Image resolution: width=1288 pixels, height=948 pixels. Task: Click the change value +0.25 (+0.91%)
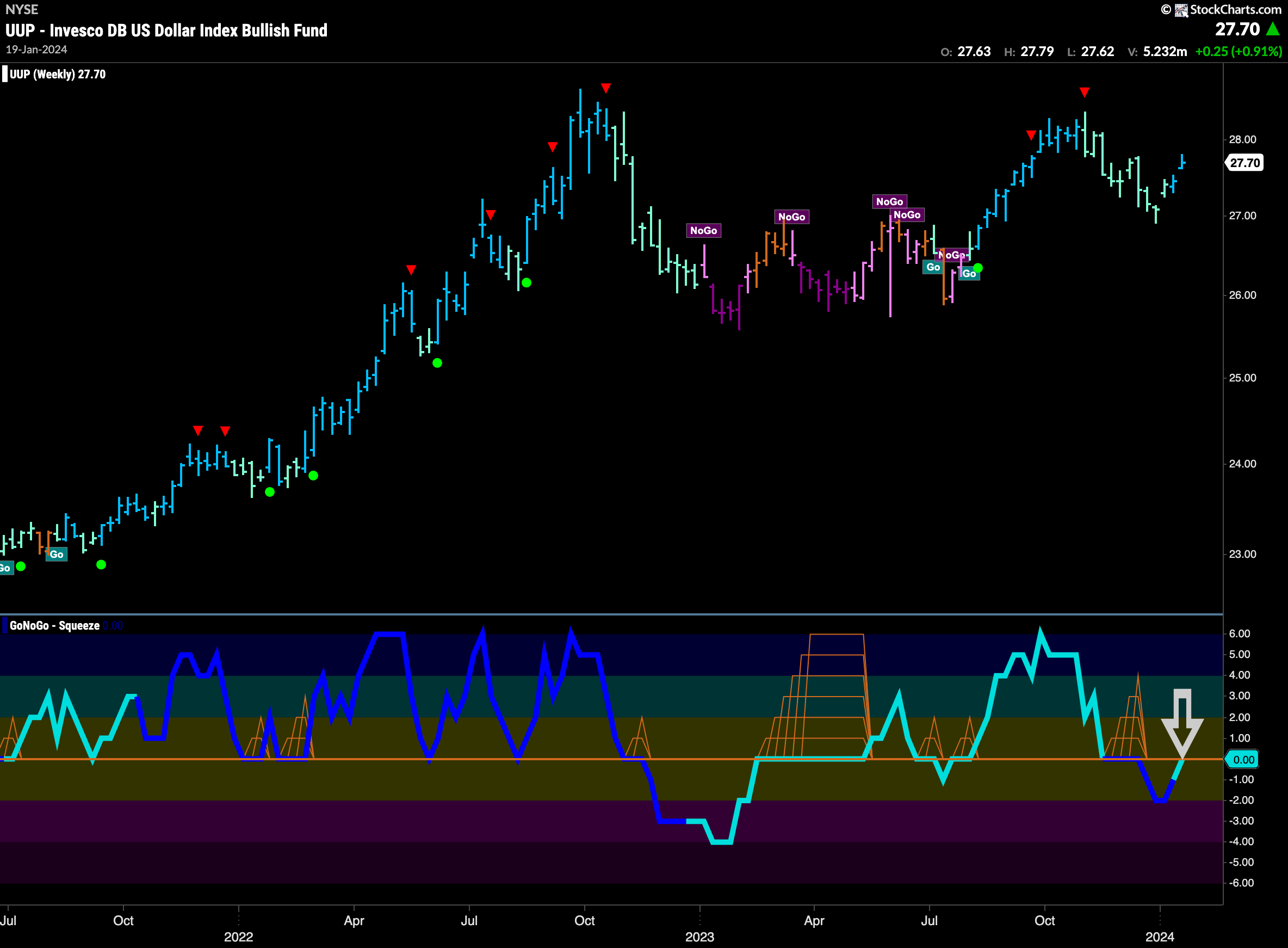(1238, 51)
